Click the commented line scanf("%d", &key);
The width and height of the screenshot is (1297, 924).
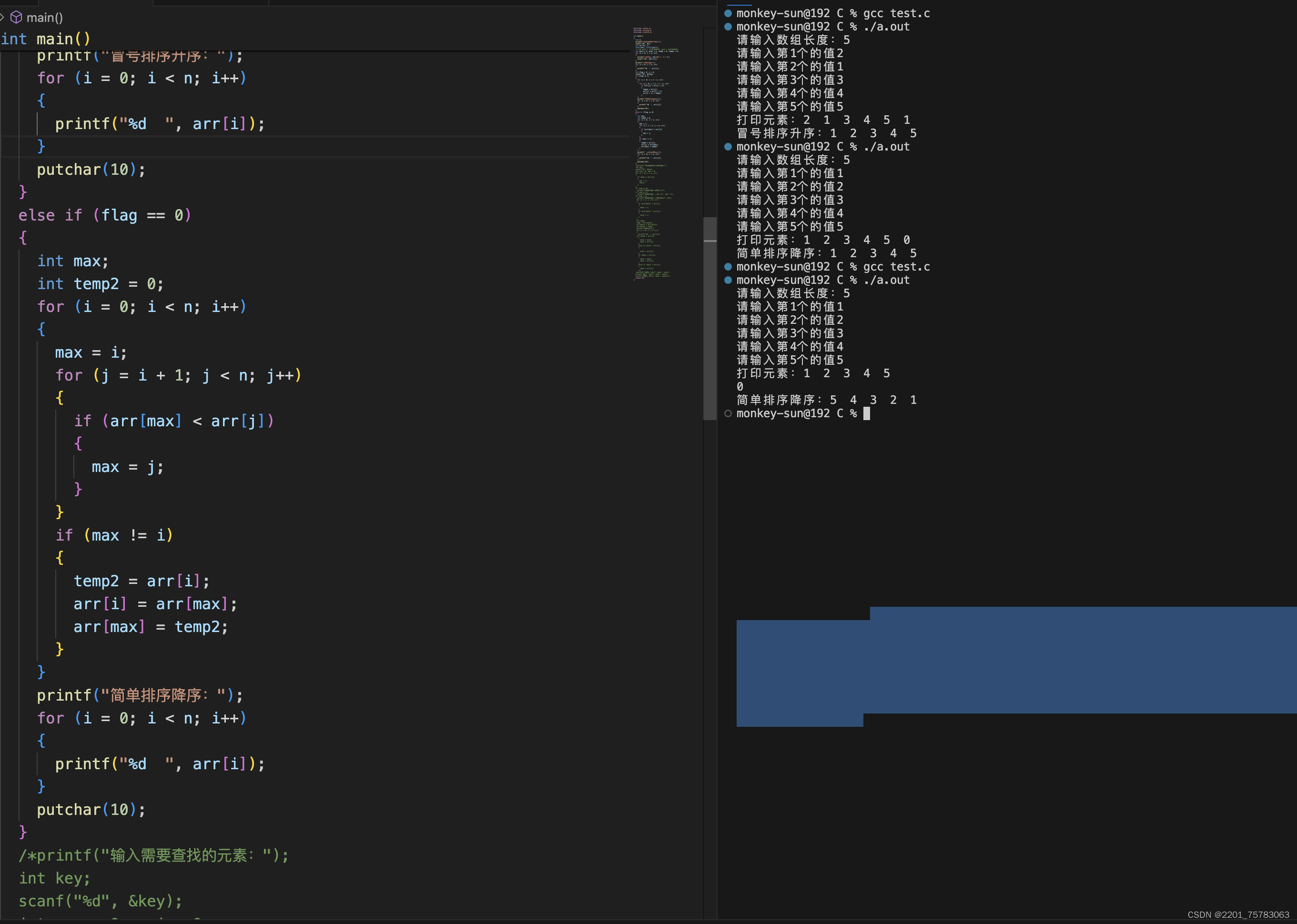100,901
